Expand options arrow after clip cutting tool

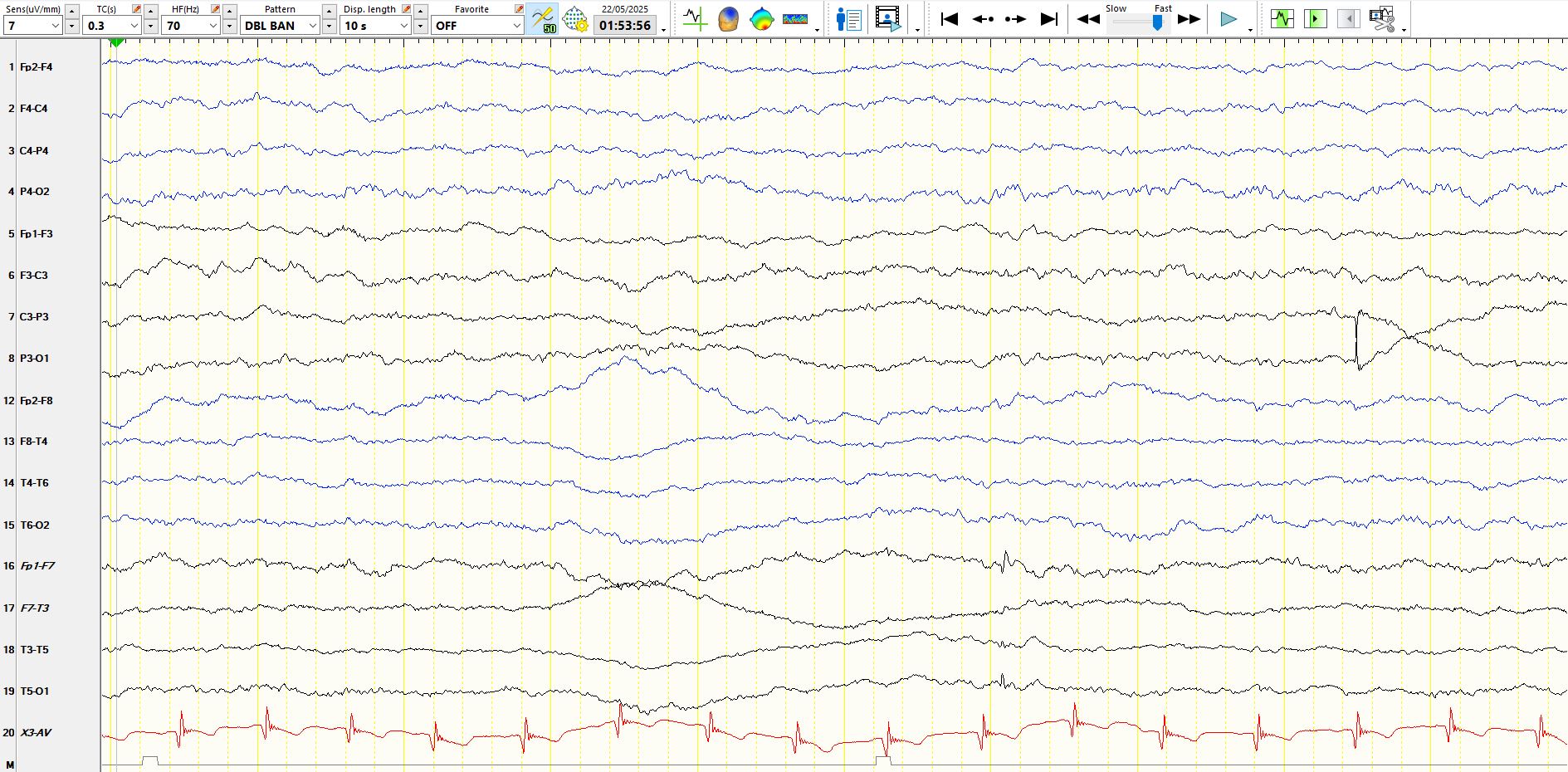[x=1404, y=30]
